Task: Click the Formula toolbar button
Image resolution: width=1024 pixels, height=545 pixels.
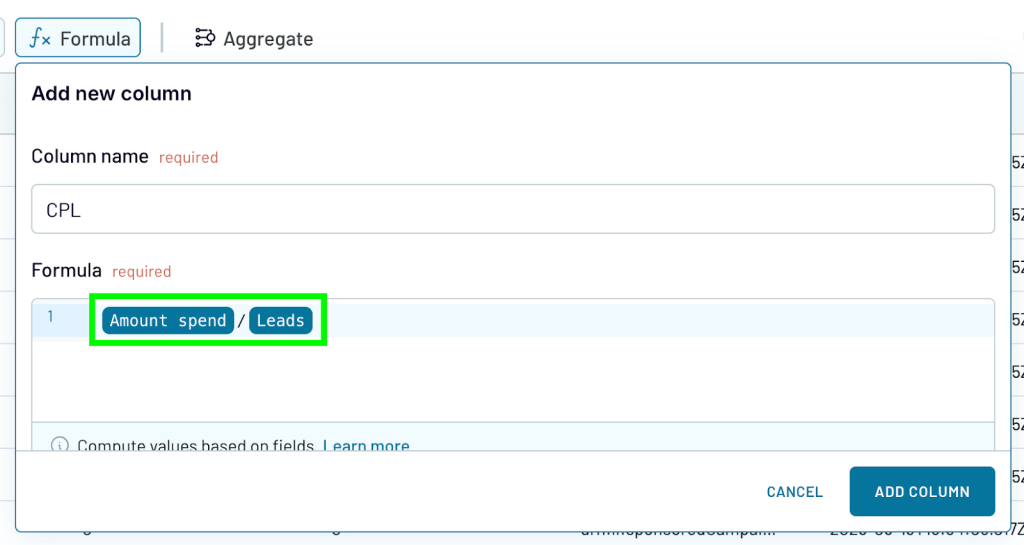Action: tap(78, 39)
